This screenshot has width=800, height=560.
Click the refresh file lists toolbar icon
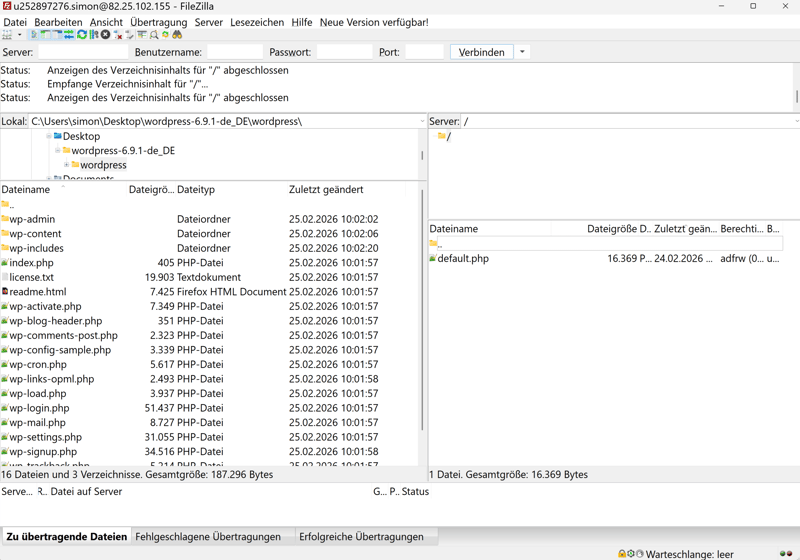(82, 35)
